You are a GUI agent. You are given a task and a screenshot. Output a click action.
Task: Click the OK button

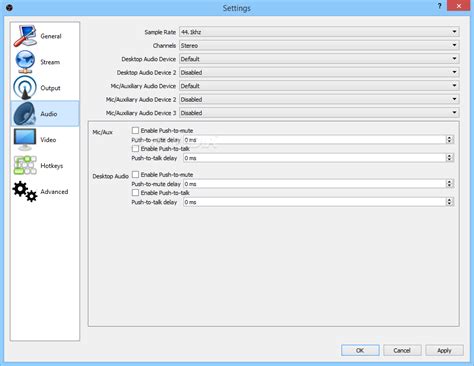point(360,350)
